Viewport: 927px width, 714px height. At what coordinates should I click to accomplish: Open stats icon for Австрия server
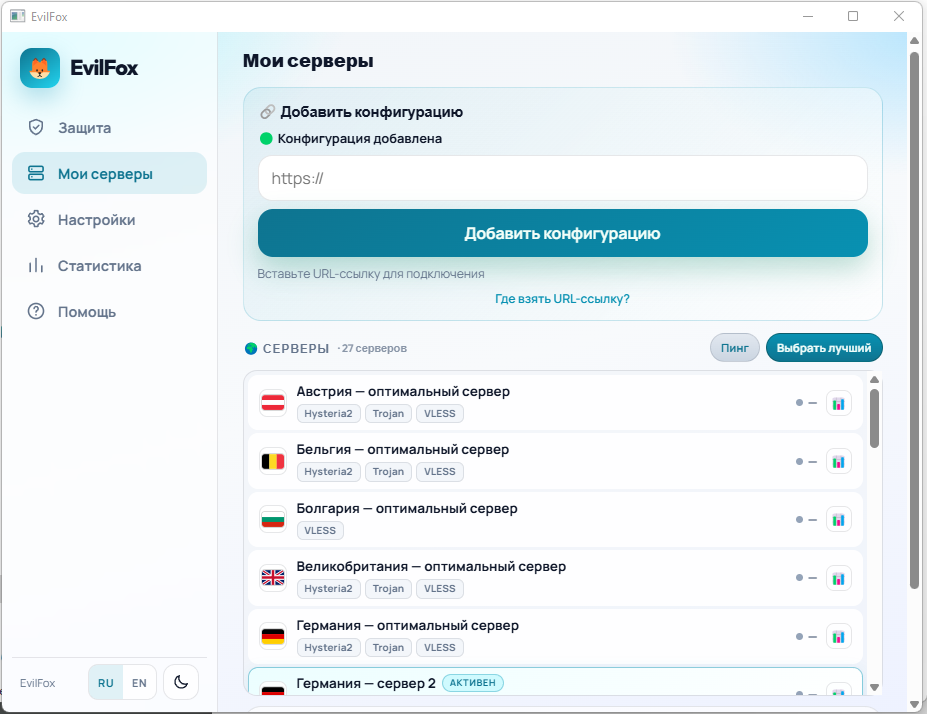[838, 404]
